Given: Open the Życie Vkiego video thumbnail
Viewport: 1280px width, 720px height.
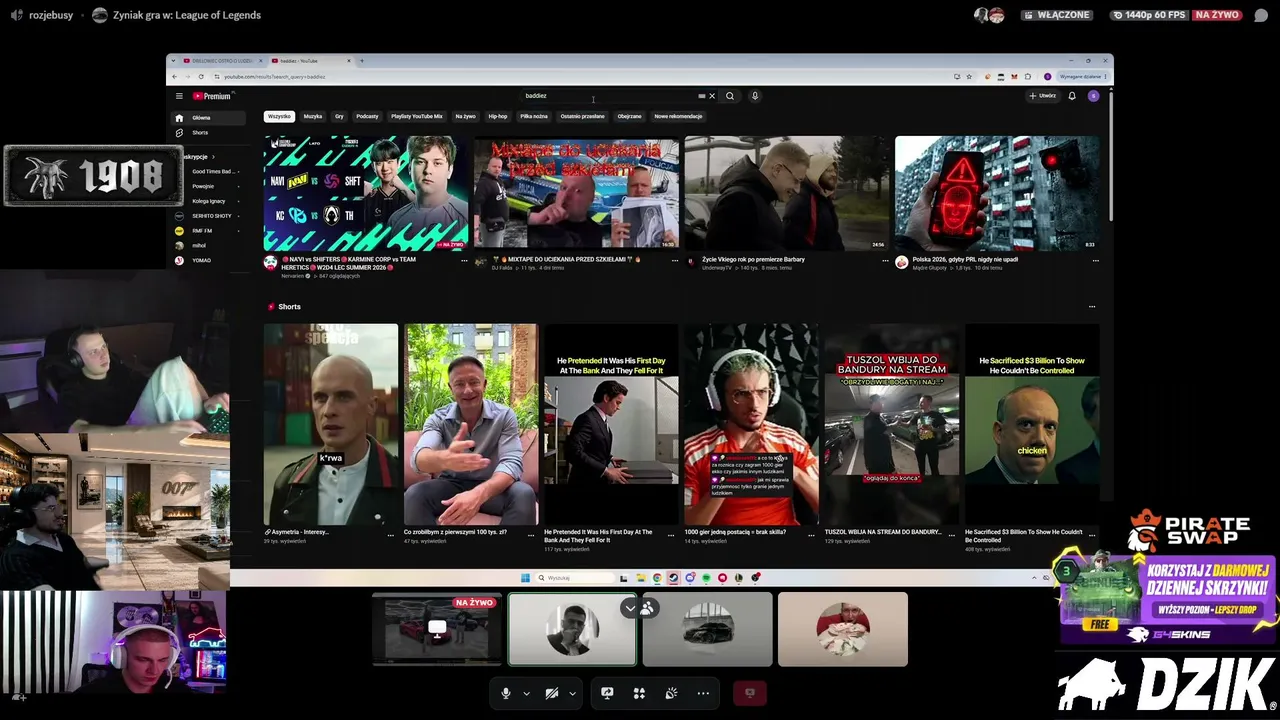Looking at the screenshot, I should coord(787,193).
